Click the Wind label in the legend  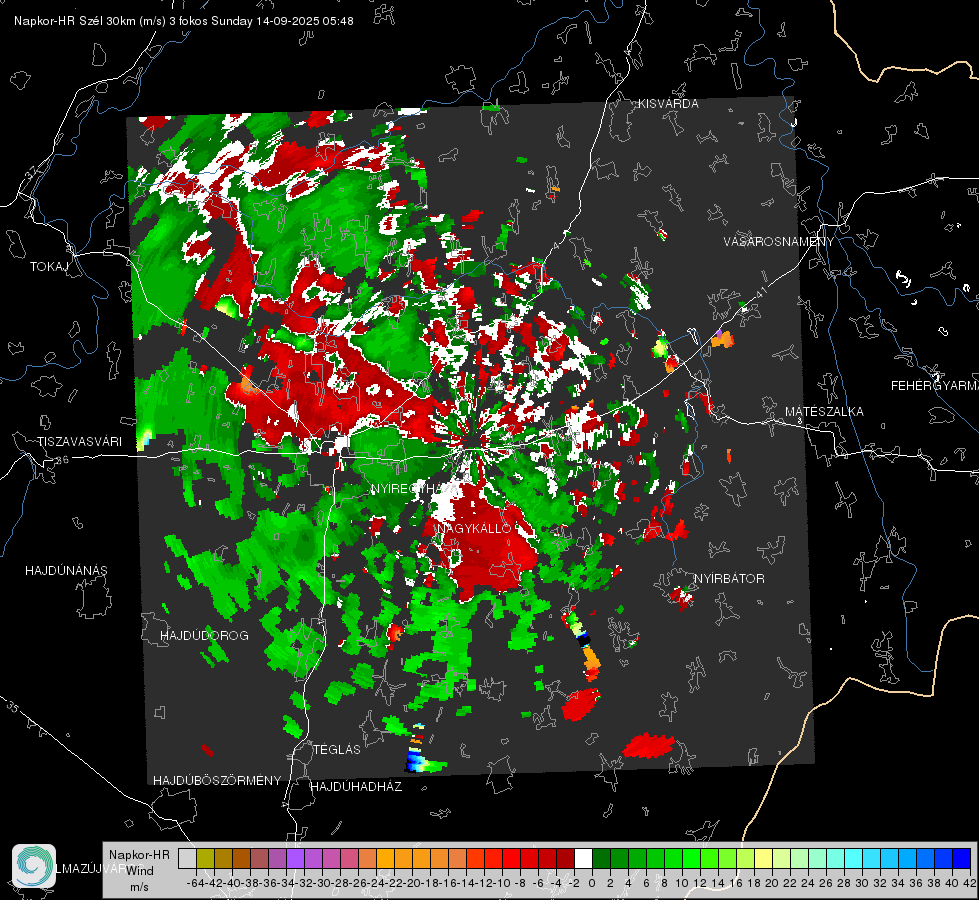(x=140, y=871)
